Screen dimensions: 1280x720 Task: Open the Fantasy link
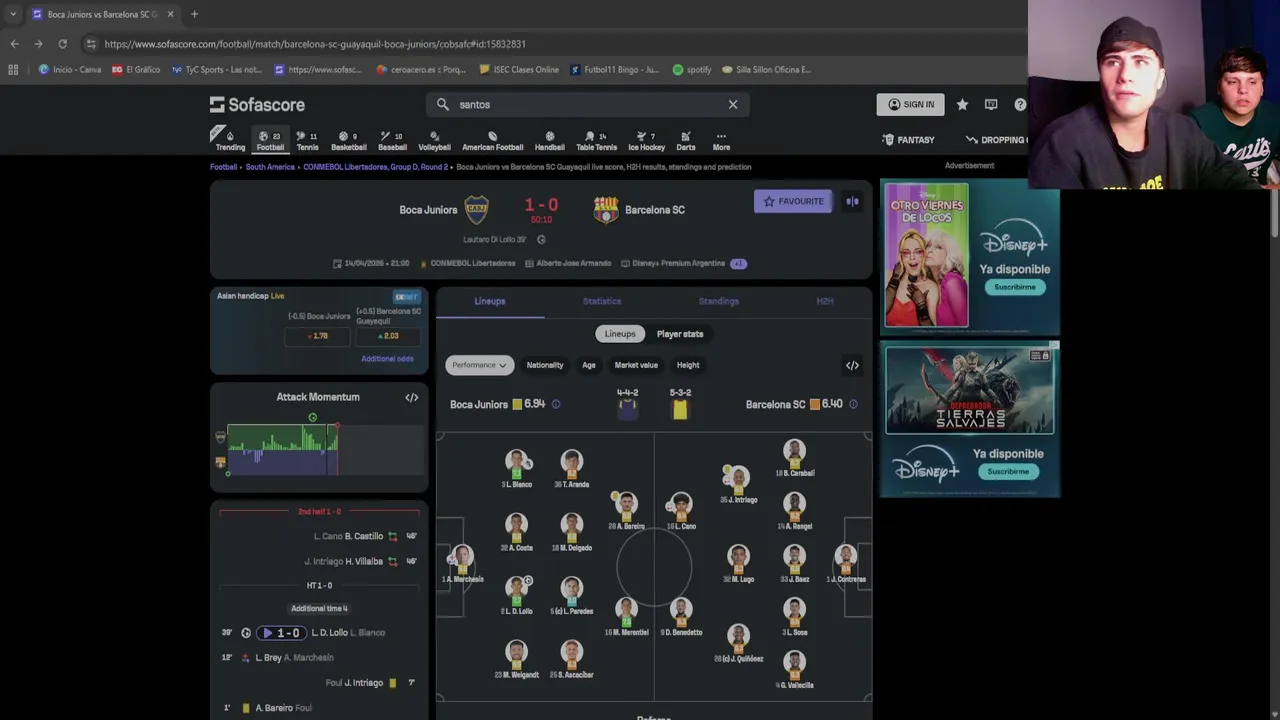coord(909,140)
